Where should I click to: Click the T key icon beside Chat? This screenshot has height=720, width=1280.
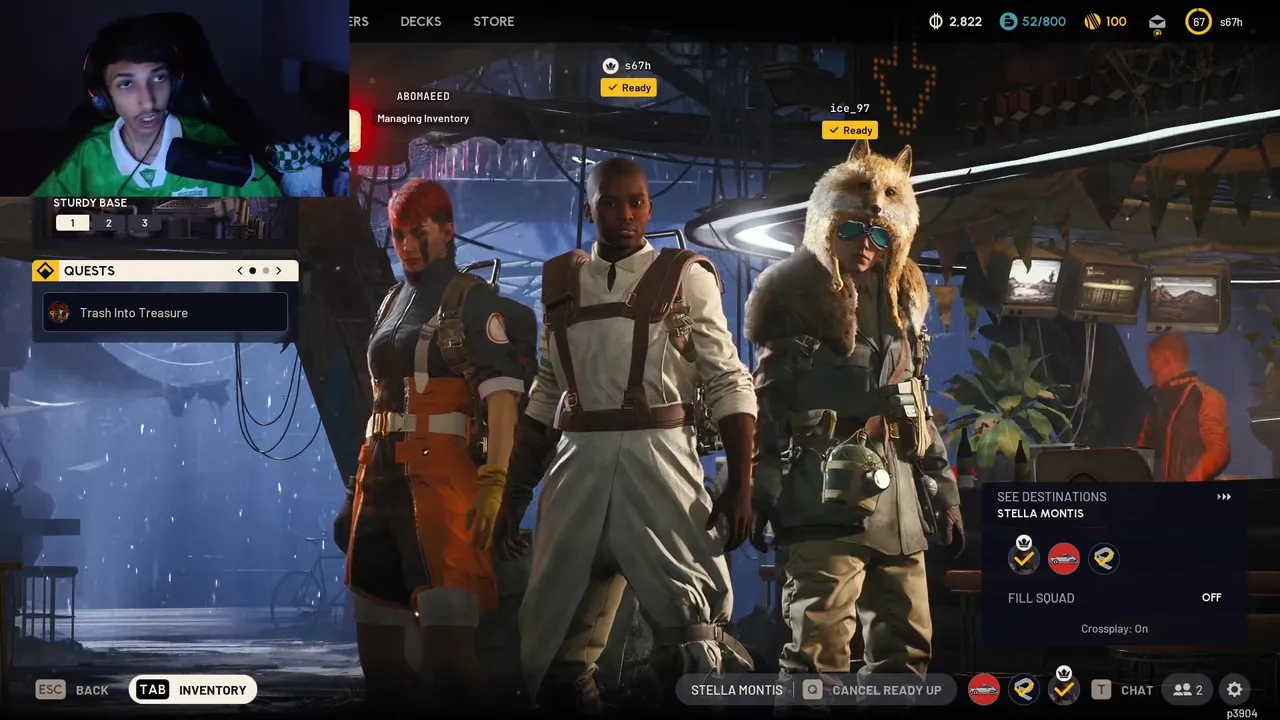coord(1101,690)
